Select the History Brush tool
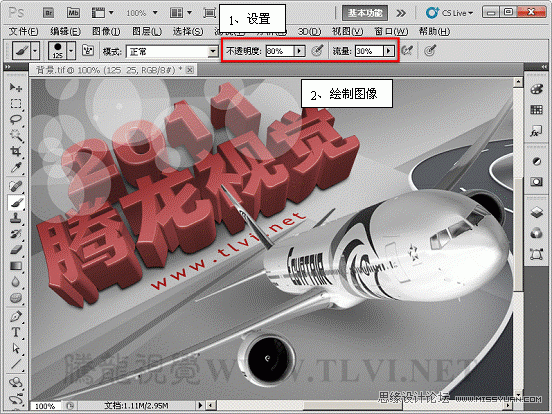Image resolution: width=552 pixels, height=414 pixels. click(x=16, y=234)
